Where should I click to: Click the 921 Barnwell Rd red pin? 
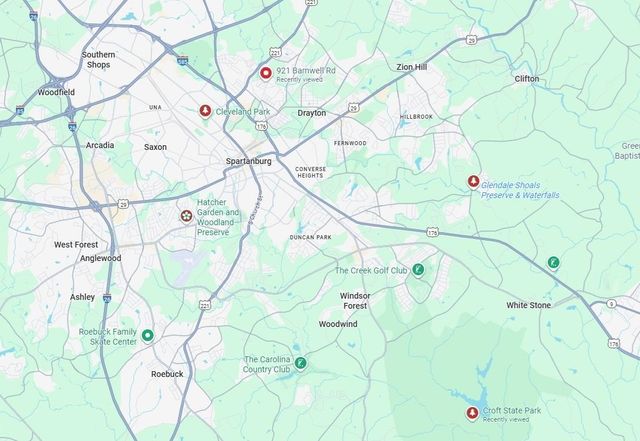(266, 74)
